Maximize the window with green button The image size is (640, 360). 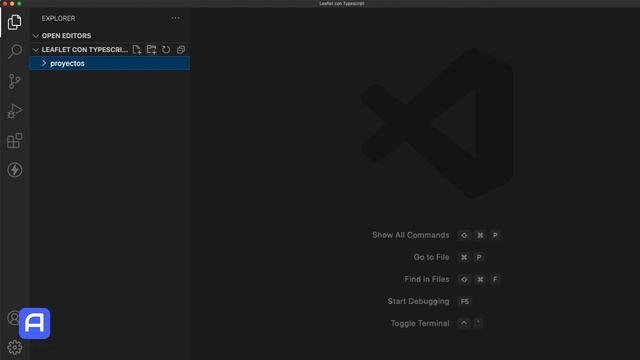[19, 3]
